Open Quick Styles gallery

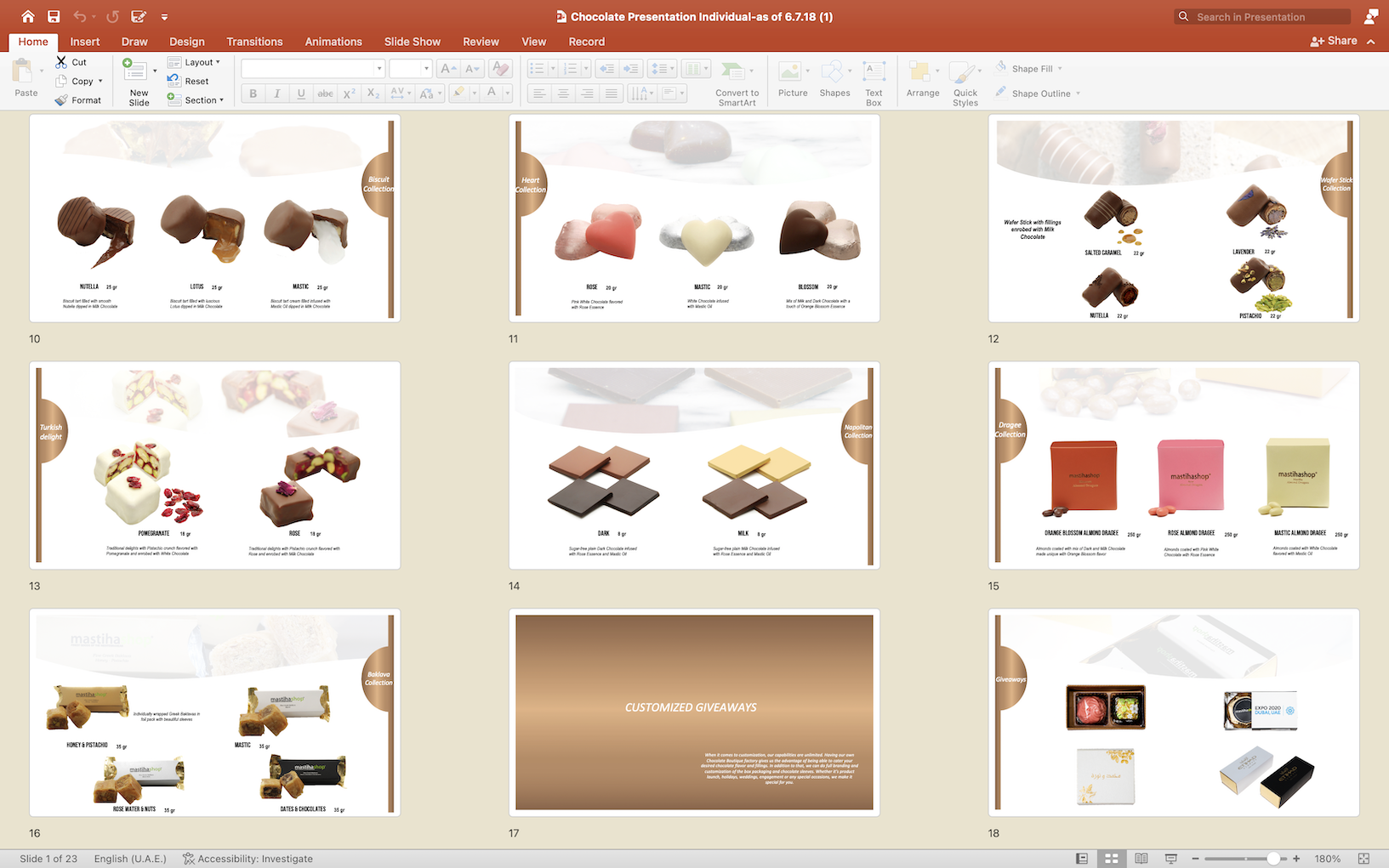(x=965, y=82)
